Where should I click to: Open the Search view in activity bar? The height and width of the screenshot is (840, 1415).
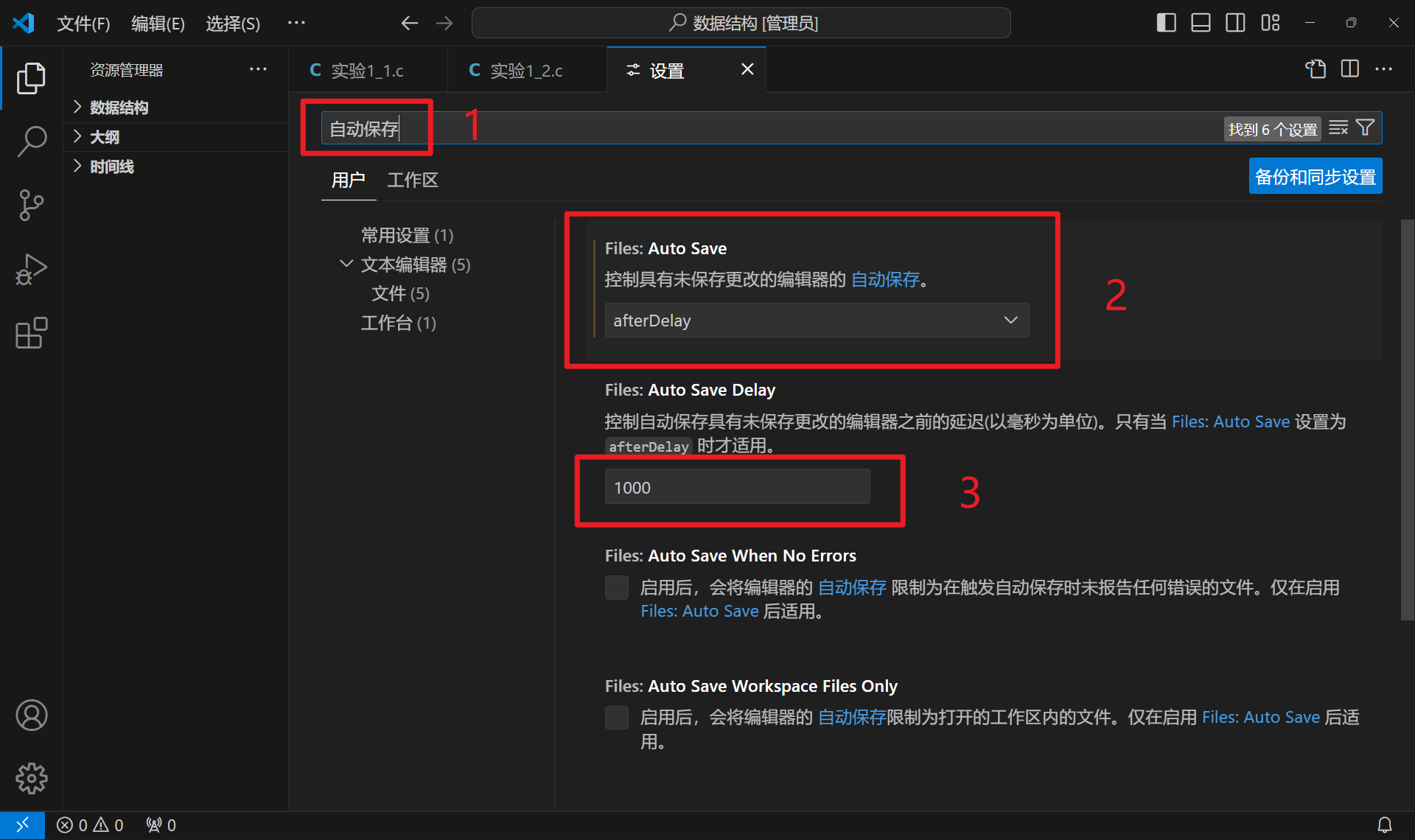click(x=31, y=141)
